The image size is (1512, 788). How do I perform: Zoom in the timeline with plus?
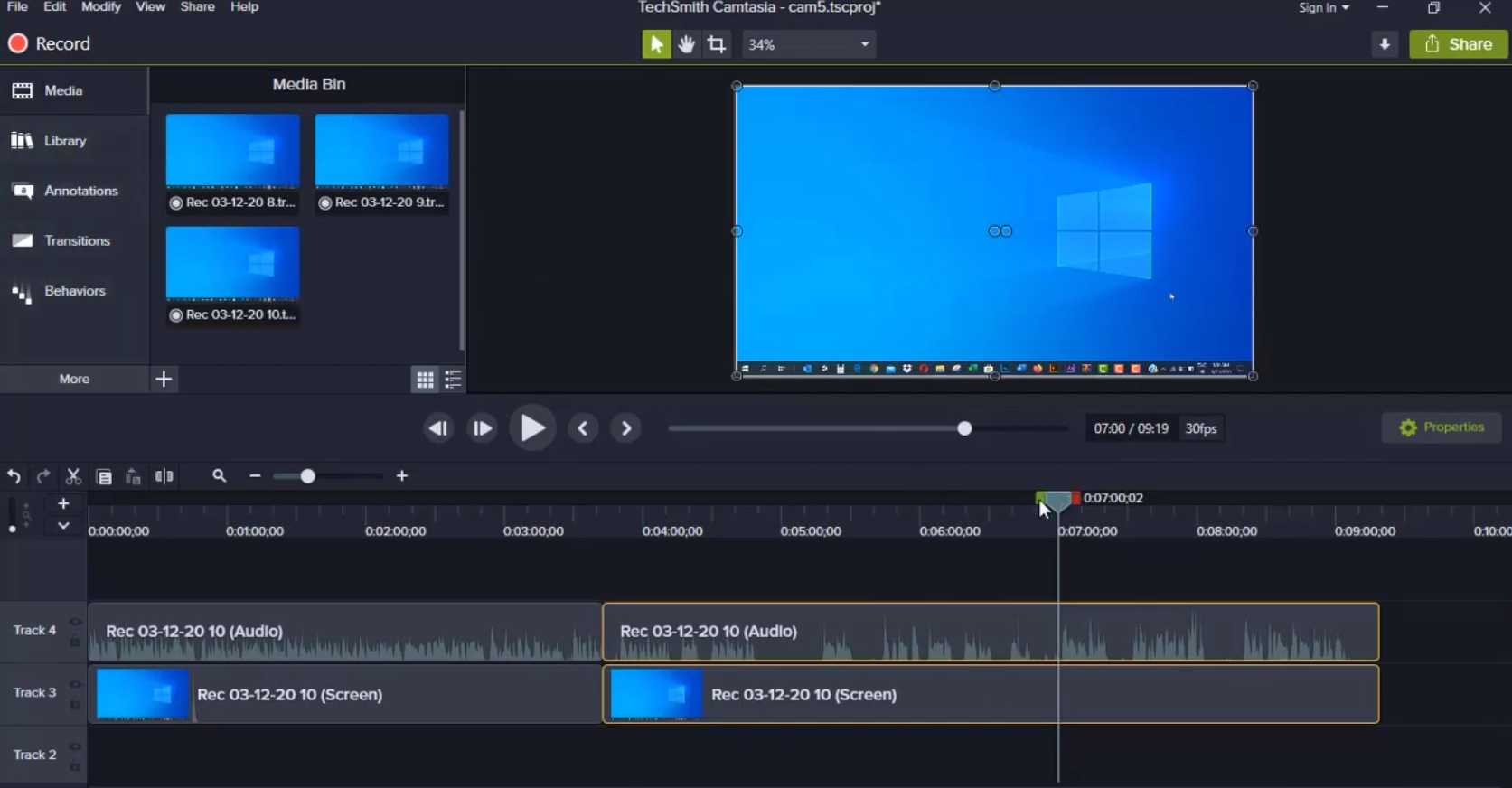[x=402, y=476]
